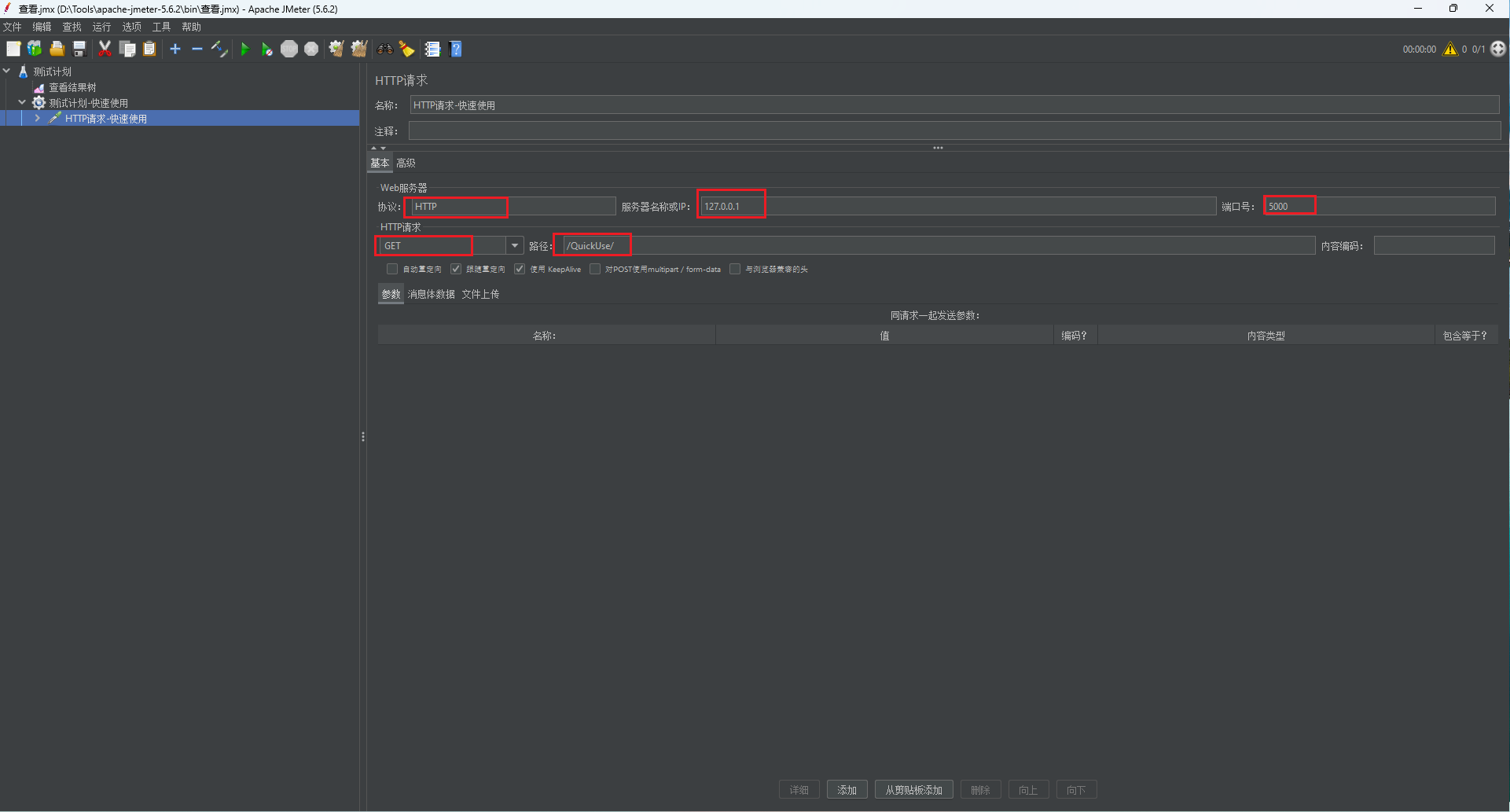This screenshot has height=812, width=1510.
Task: Click the Stop test icon
Action: click(289, 49)
